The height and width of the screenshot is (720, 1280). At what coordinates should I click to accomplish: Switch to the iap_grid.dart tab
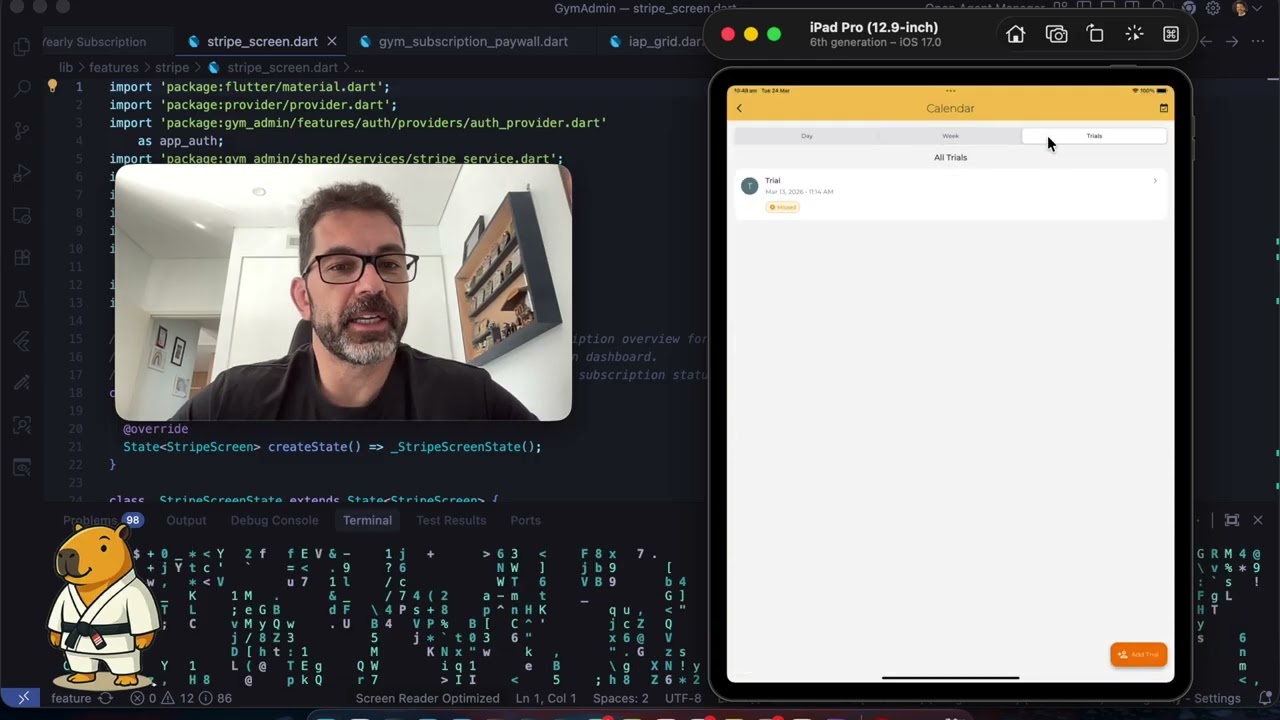tap(665, 42)
